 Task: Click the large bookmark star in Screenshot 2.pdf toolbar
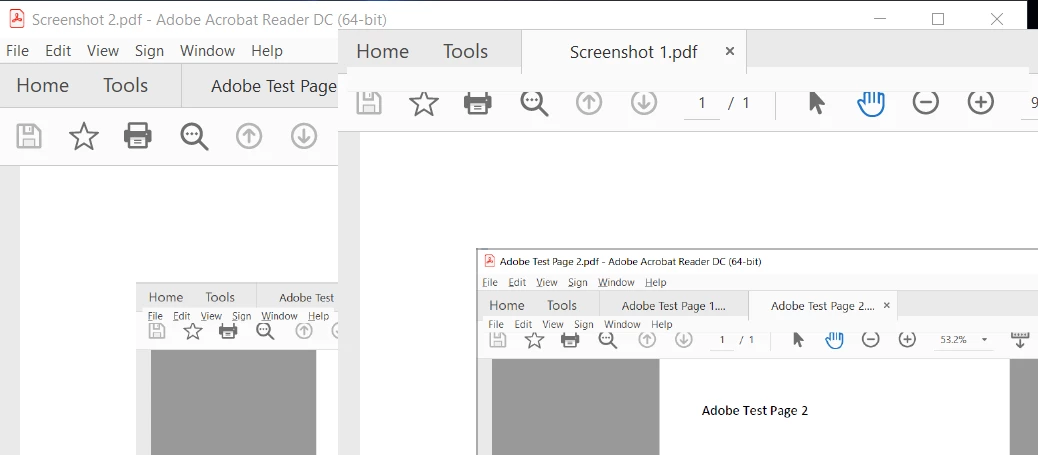pos(84,136)
